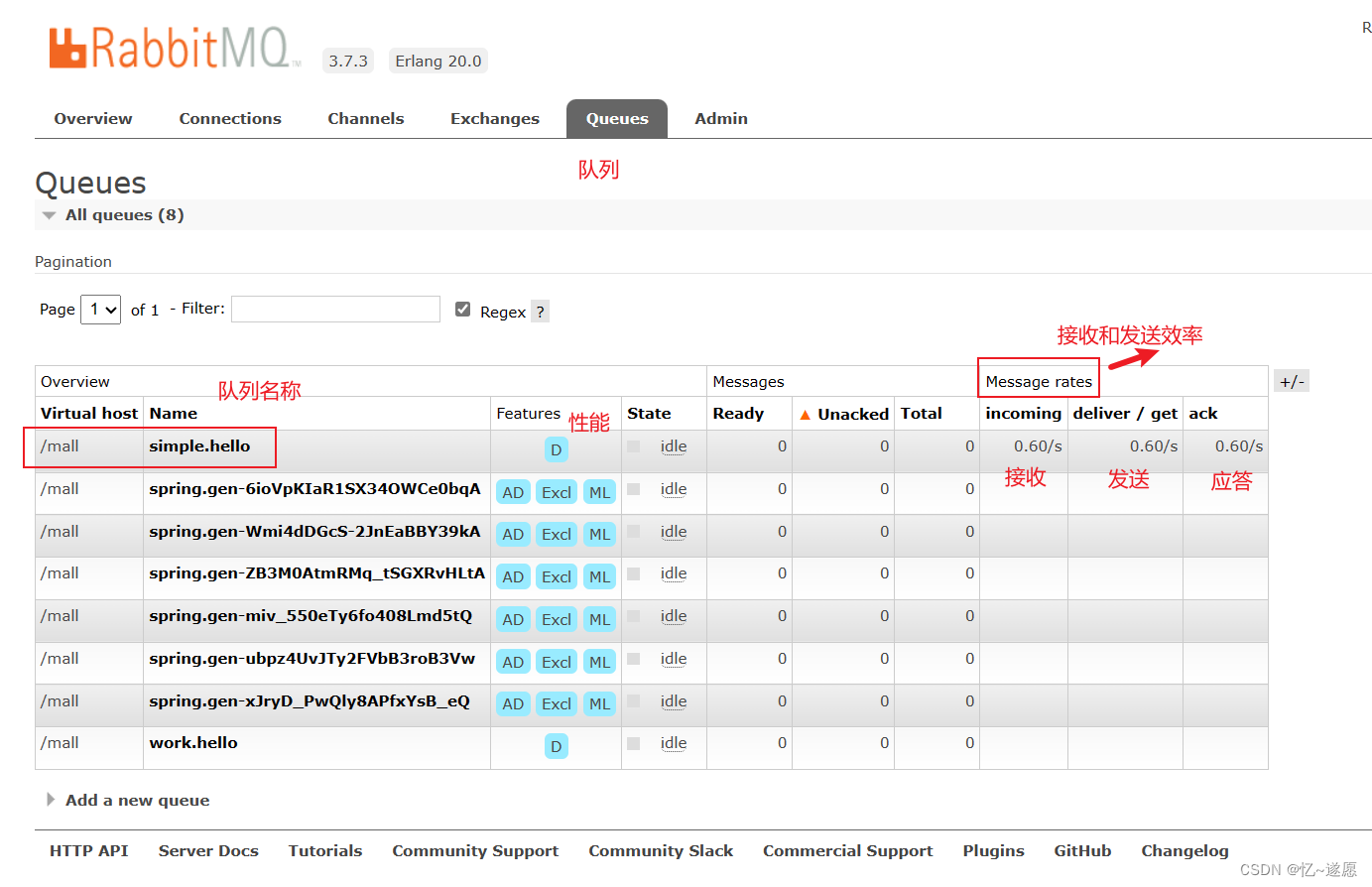Open the Admin tab
Viewport: 1372px width, 887px height.
[x=721, y=119]
